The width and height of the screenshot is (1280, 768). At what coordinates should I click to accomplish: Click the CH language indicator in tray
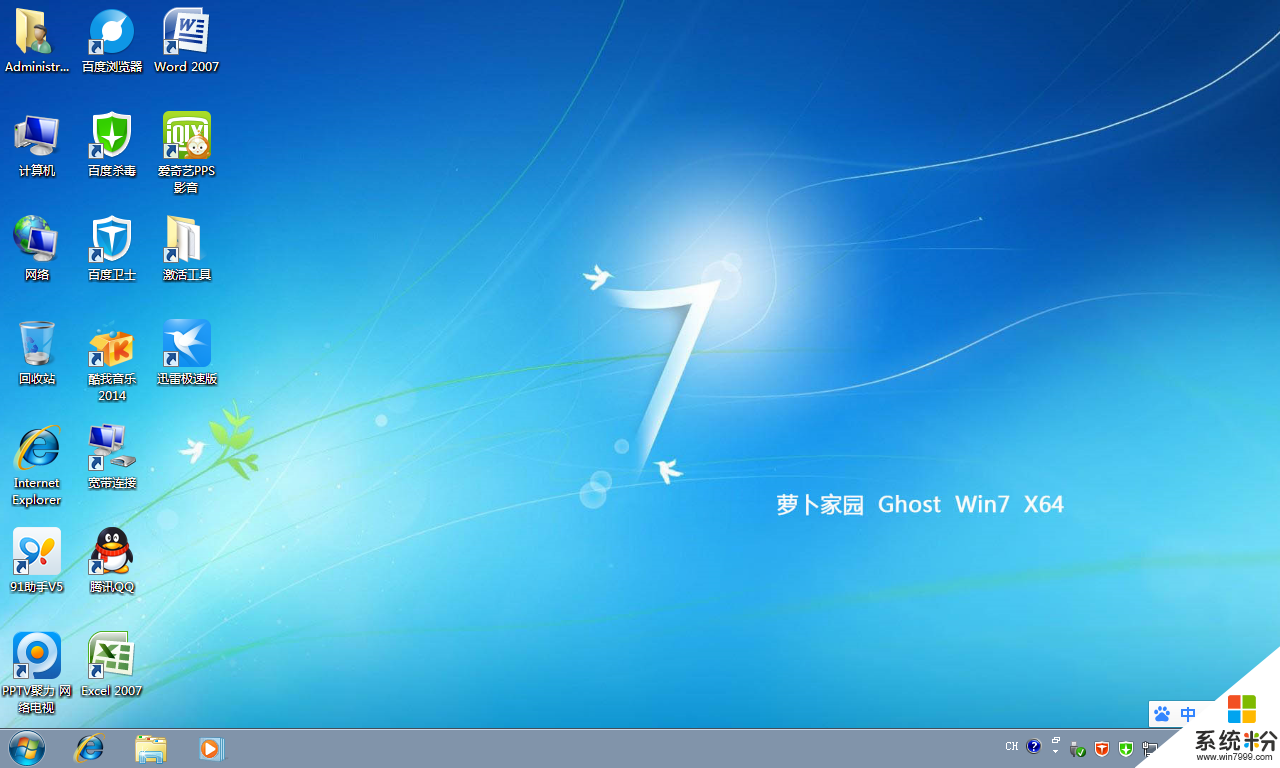point(1011,747)
